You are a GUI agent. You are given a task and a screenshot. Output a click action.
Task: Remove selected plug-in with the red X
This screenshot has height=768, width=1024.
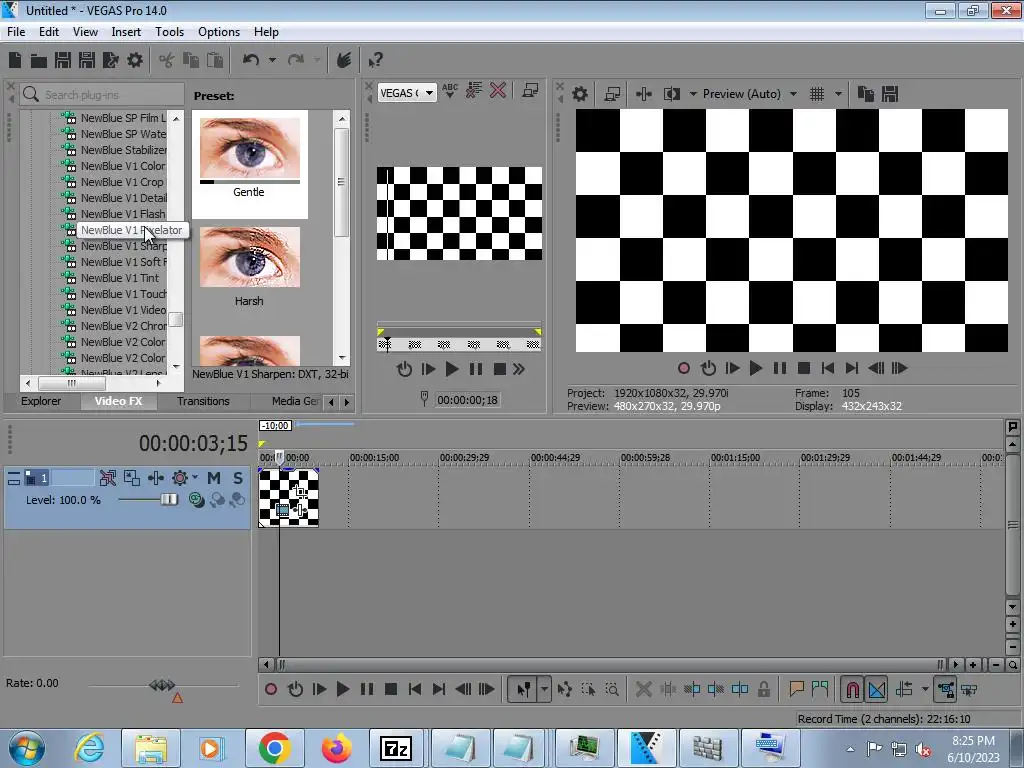(498, 91)
